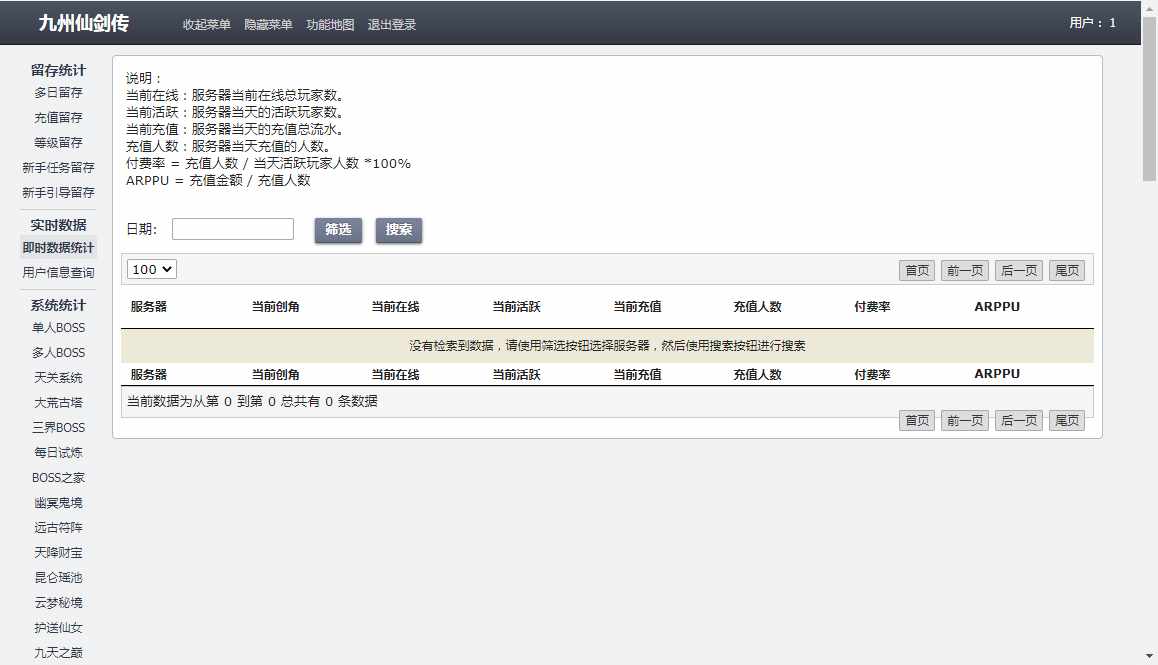Click the 搜索 search button

click(399, 230)
